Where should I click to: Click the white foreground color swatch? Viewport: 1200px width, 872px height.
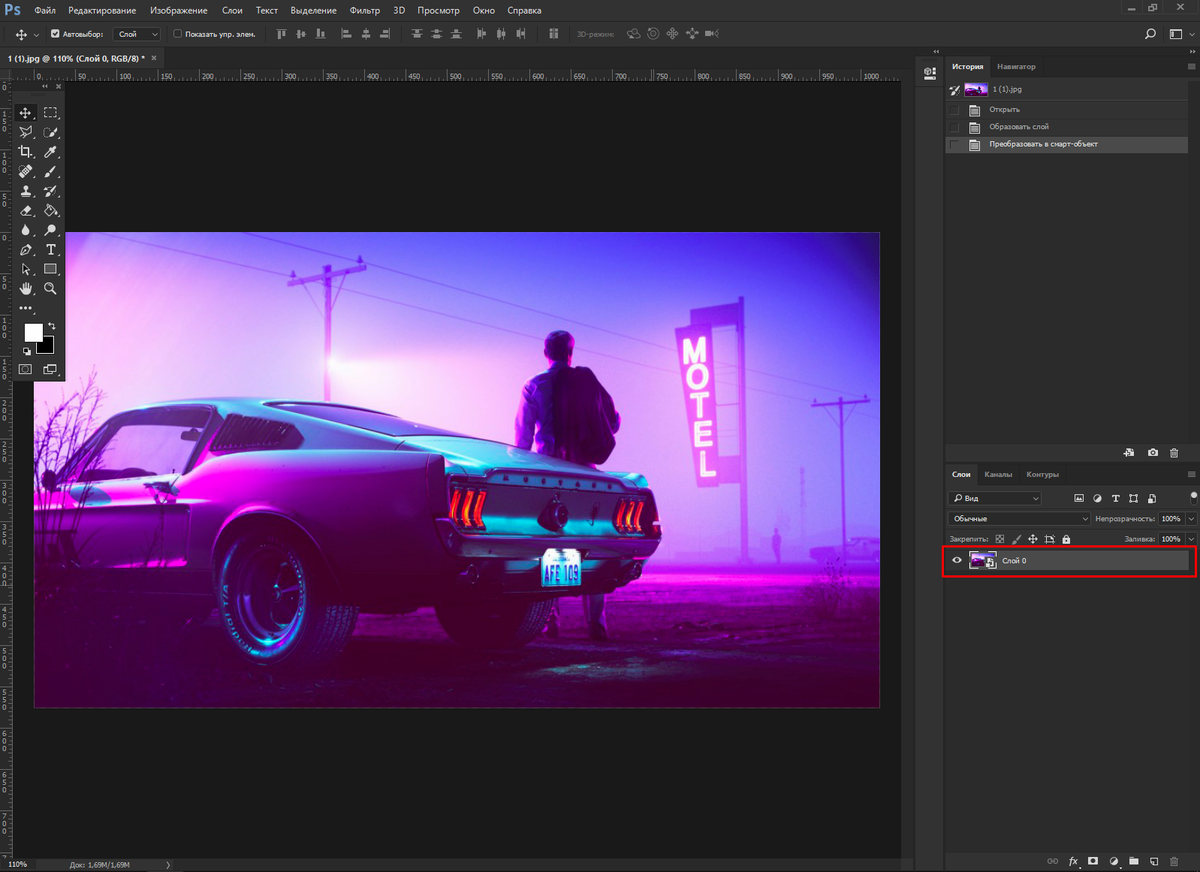pos(33,332)
